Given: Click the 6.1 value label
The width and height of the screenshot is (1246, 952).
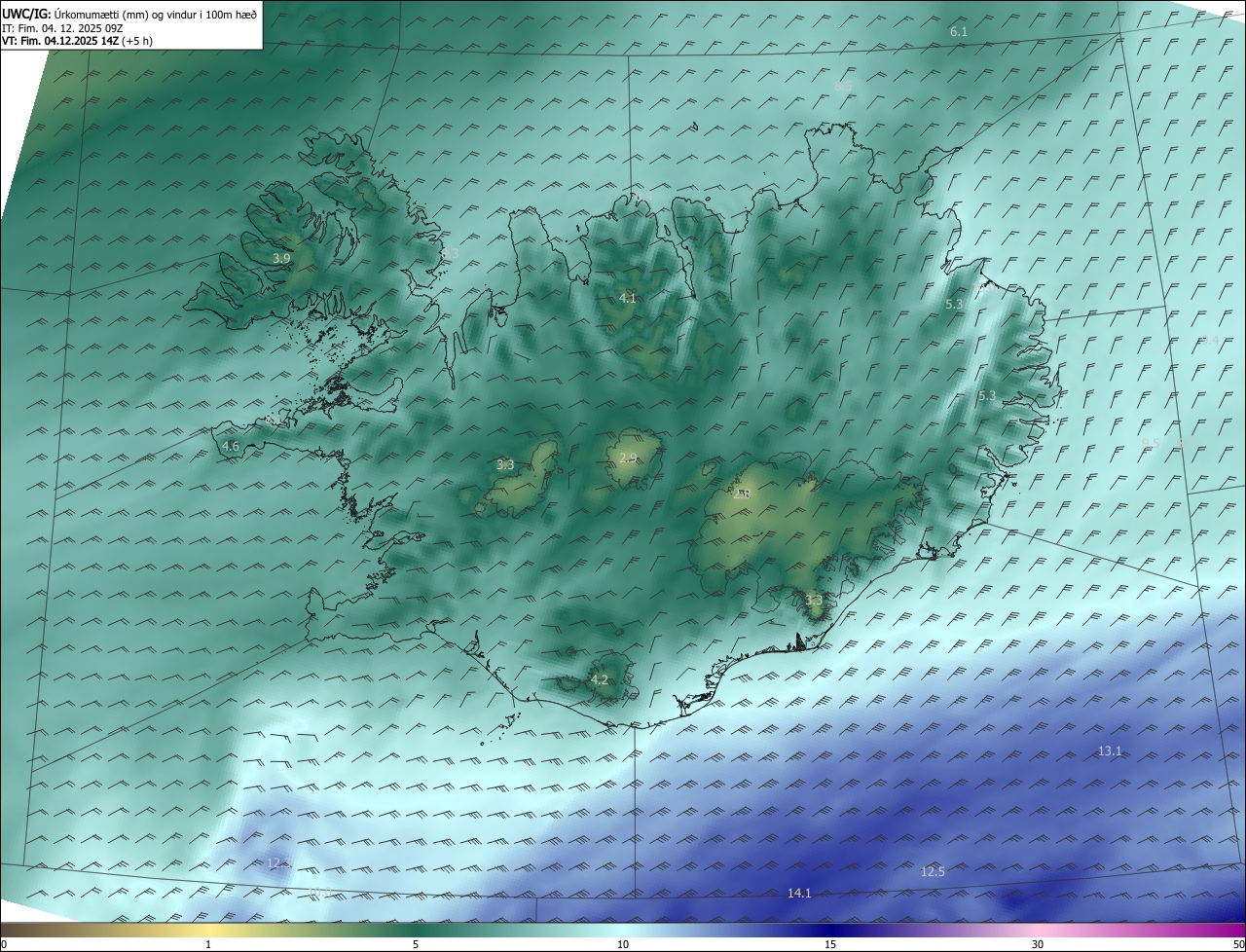Looking at the screenshot, I should click(959, 32).
